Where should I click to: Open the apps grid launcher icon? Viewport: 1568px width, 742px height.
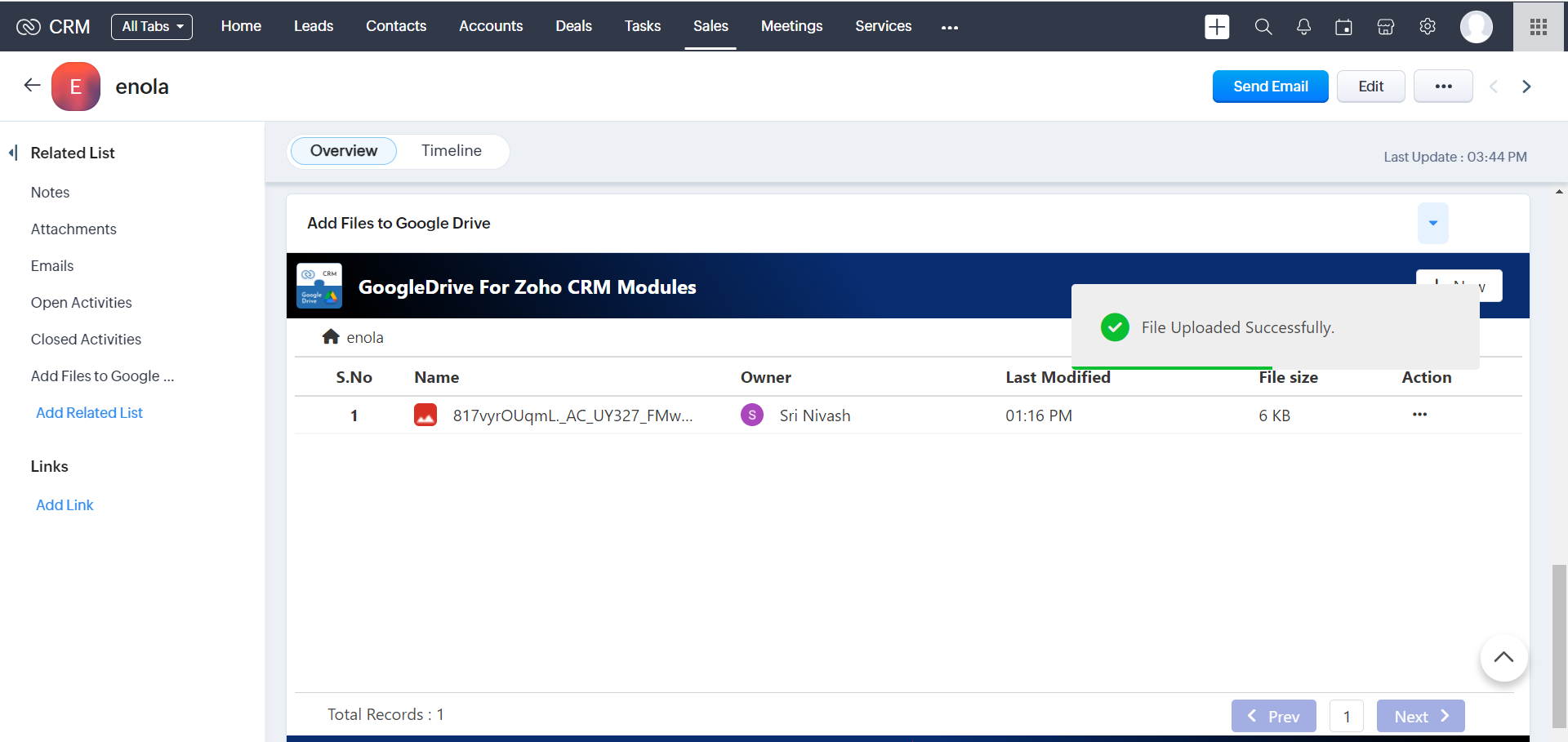click(1539, 27)
